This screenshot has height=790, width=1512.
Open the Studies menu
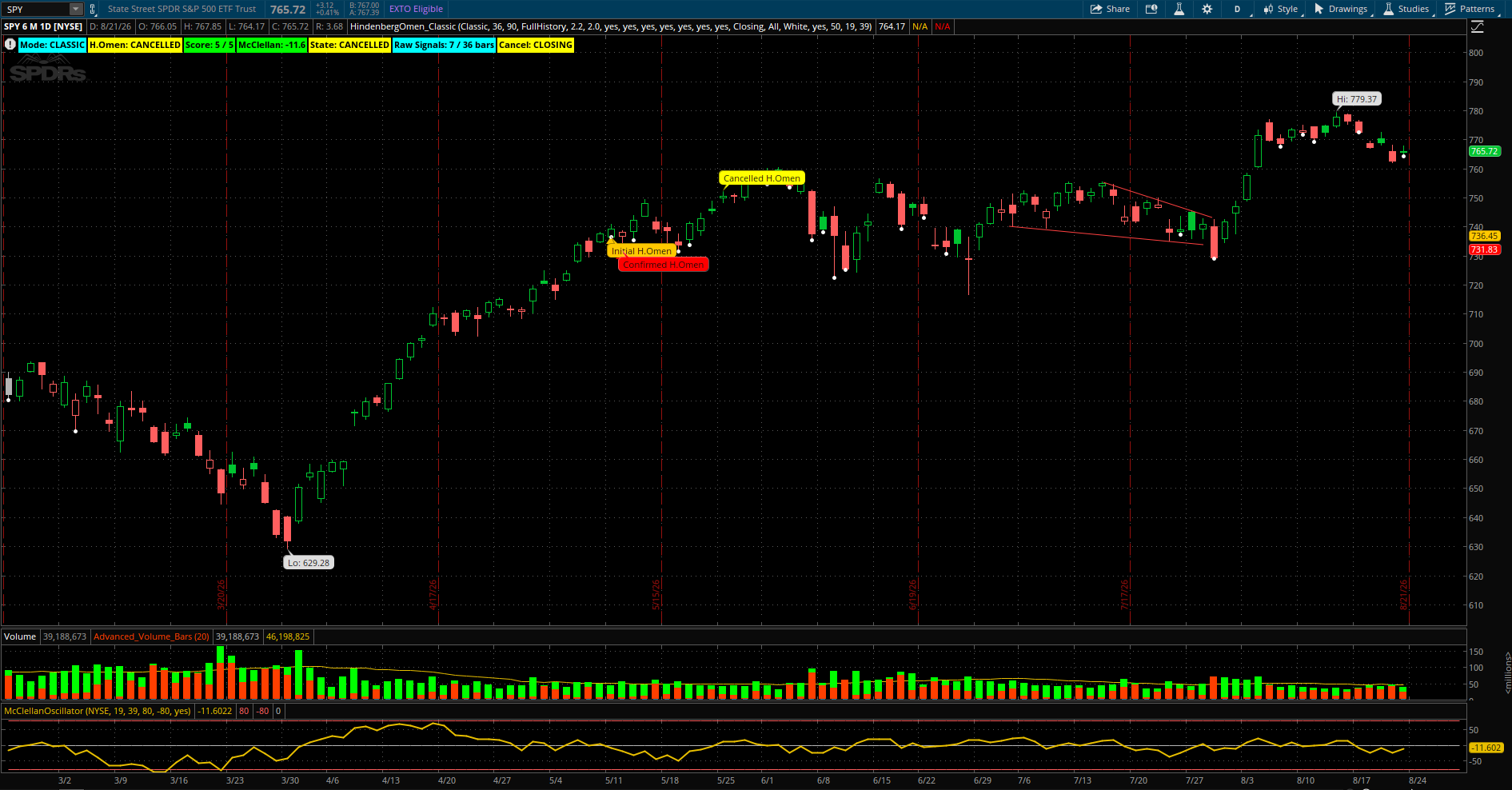1406,10
